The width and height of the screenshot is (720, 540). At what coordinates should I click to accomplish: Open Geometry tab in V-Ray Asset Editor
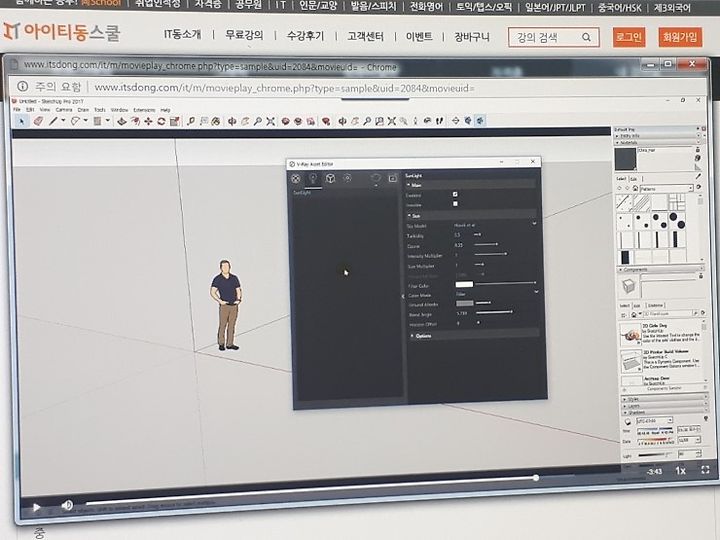click(330, 178)
